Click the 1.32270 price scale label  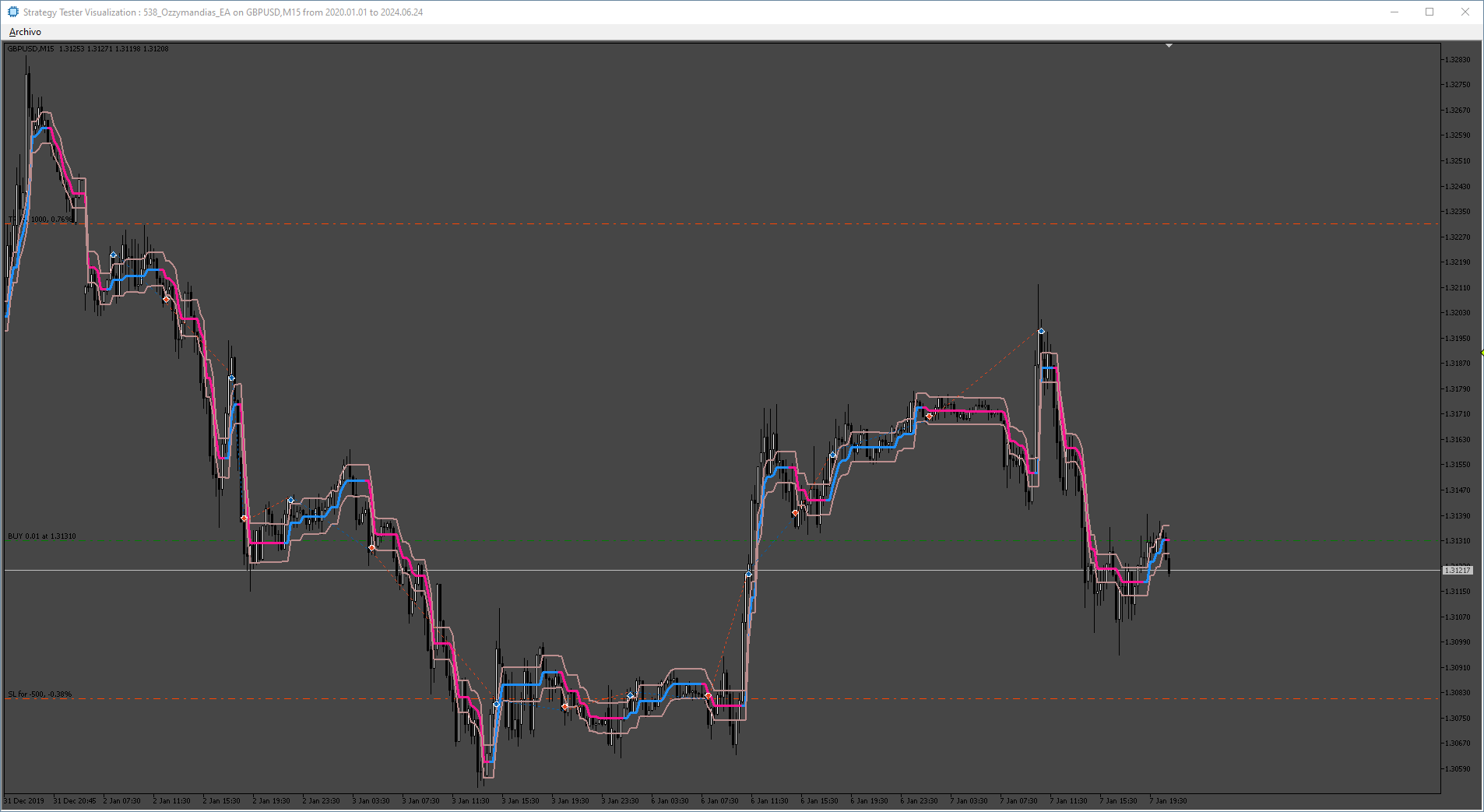coord(1458,237)
